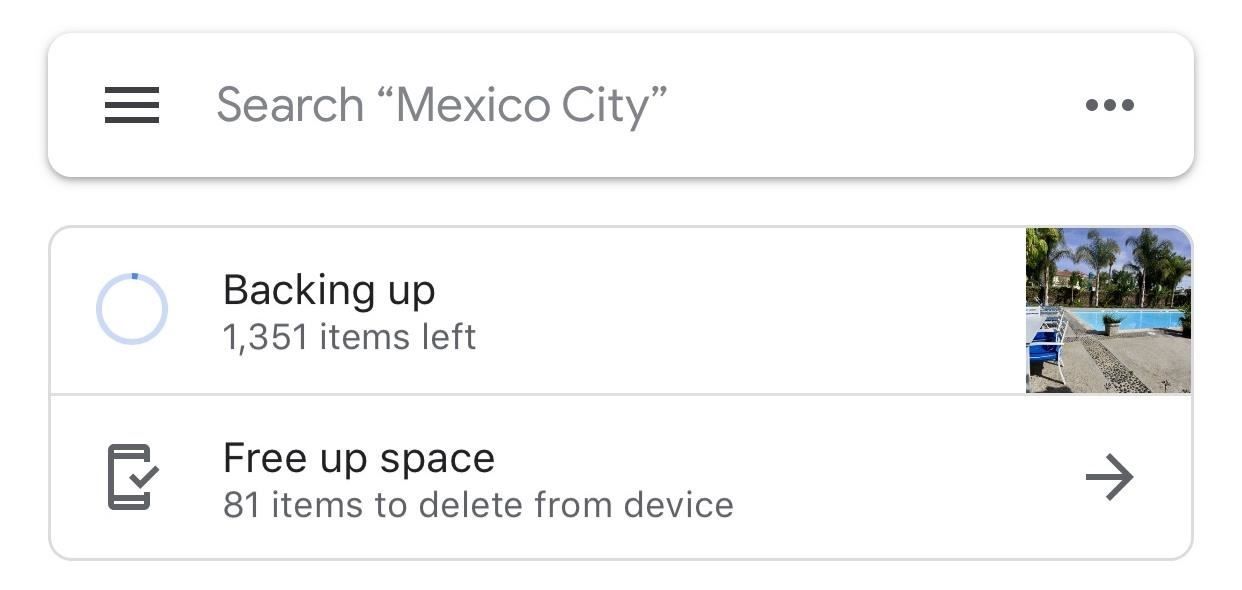Click the circular backup progress indicator
1242x590 pixels.
point(132,310)
